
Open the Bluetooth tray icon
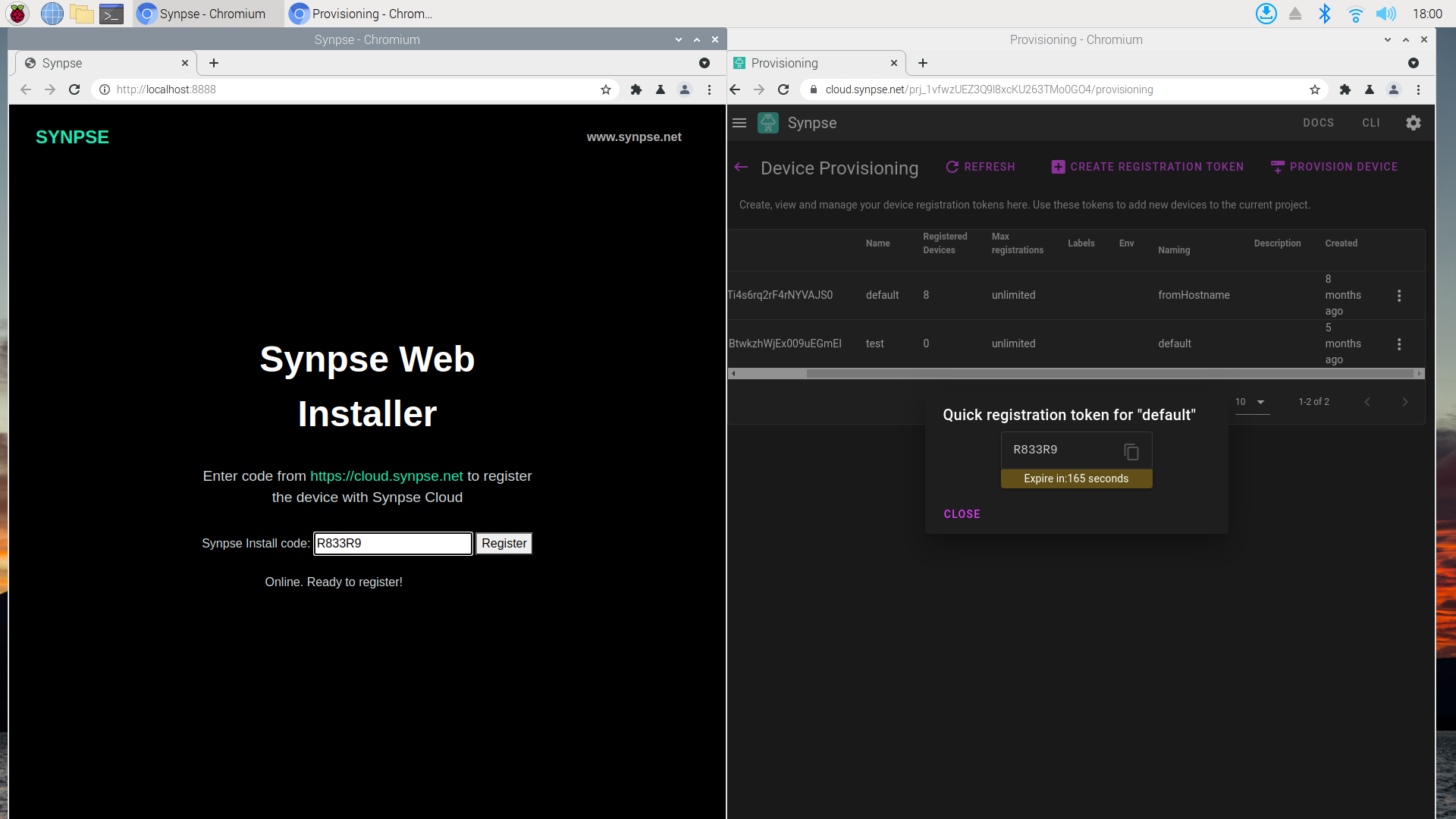click(x=1324, y=14)
